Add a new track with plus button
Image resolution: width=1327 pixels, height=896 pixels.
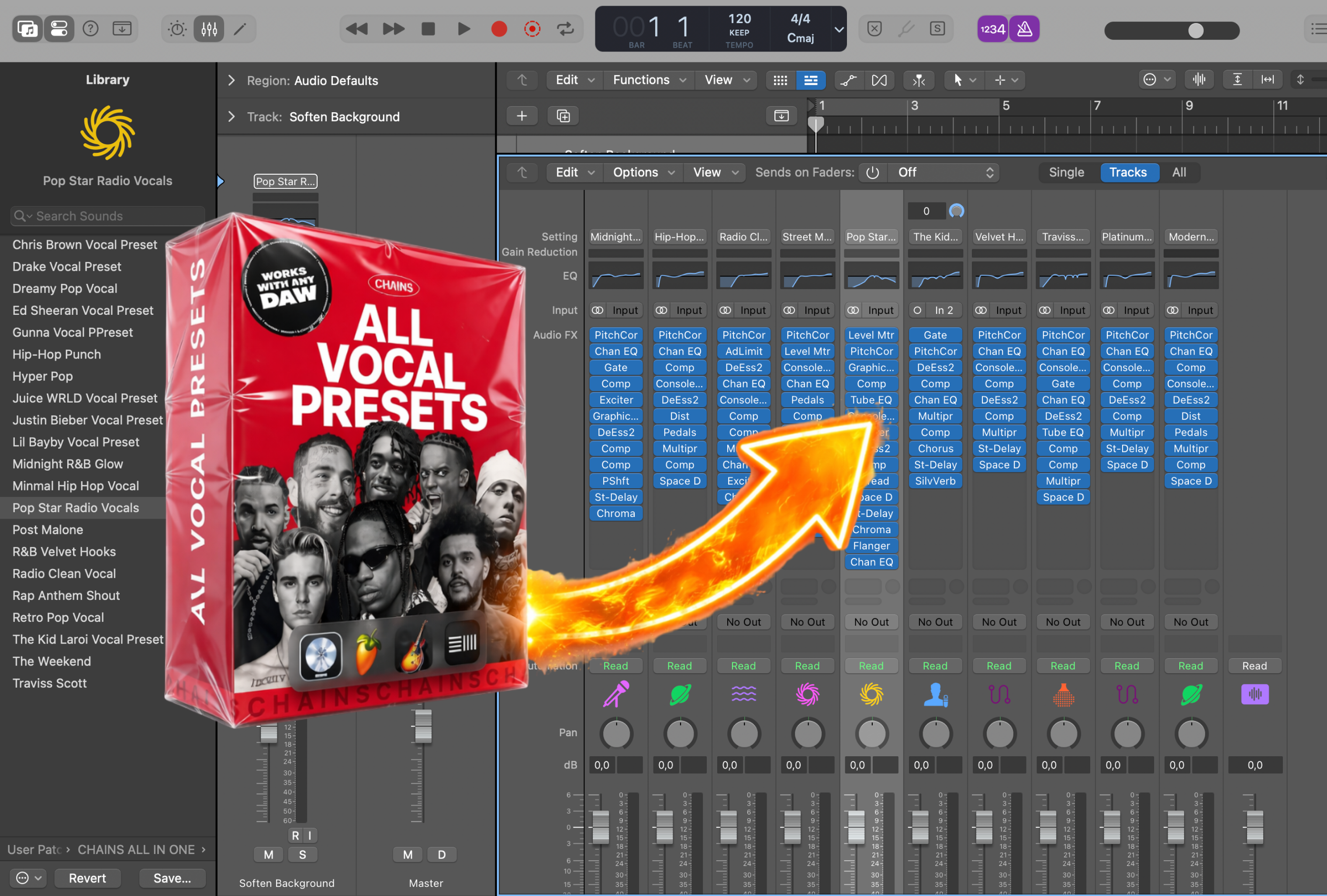[x=522, y=117]
